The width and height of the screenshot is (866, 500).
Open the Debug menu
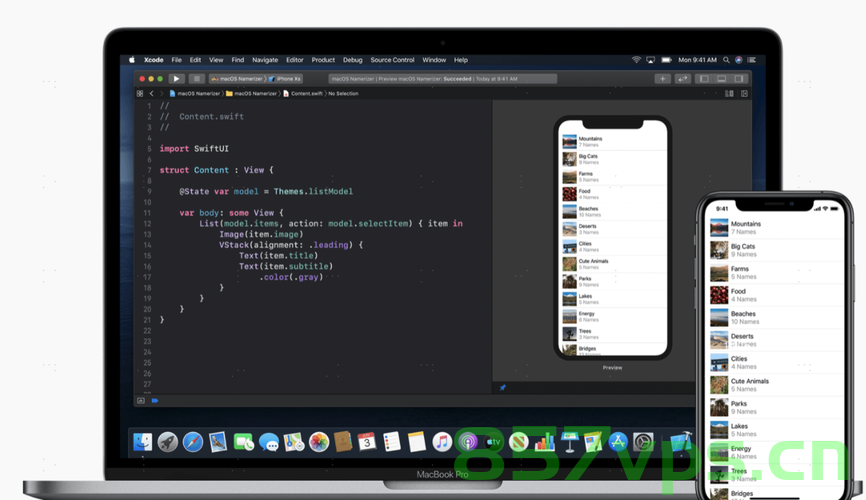tap(352, 60)
